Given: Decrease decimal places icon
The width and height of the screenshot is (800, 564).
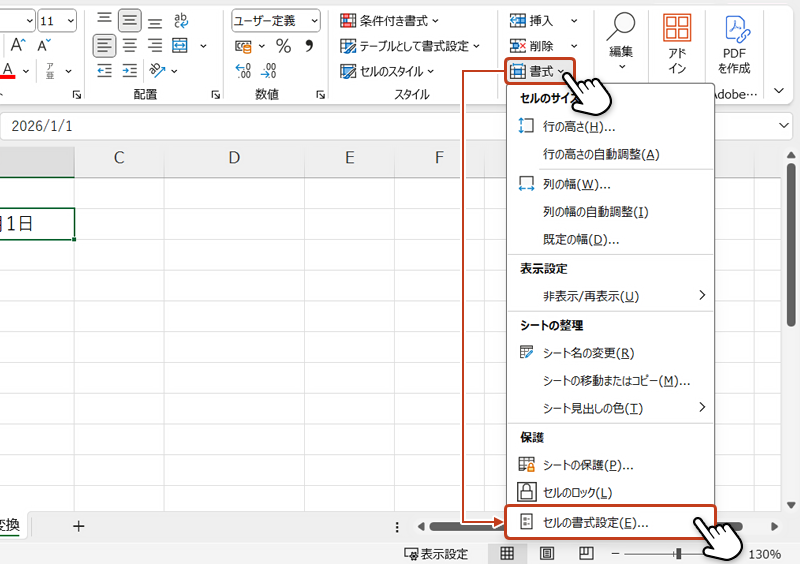Looking at the screenshot, I should click(x=268, y=70).
